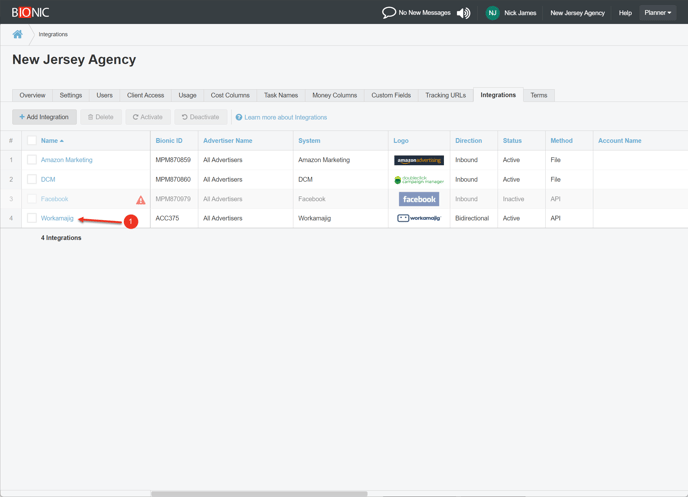
Task: Switch to the Settings tab
Action: click(x=71, y=95)
